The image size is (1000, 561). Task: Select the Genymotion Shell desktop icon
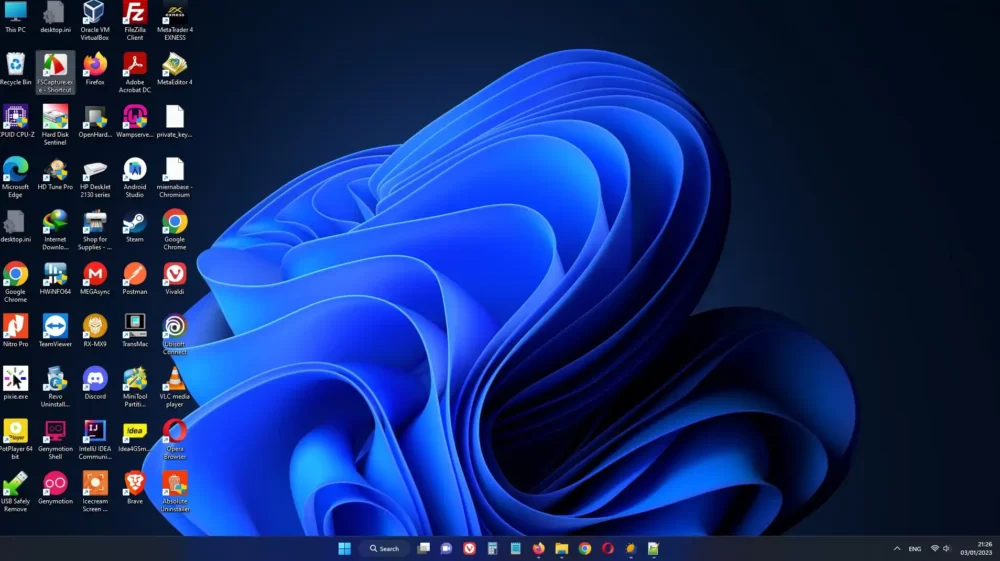coord(55,439)
